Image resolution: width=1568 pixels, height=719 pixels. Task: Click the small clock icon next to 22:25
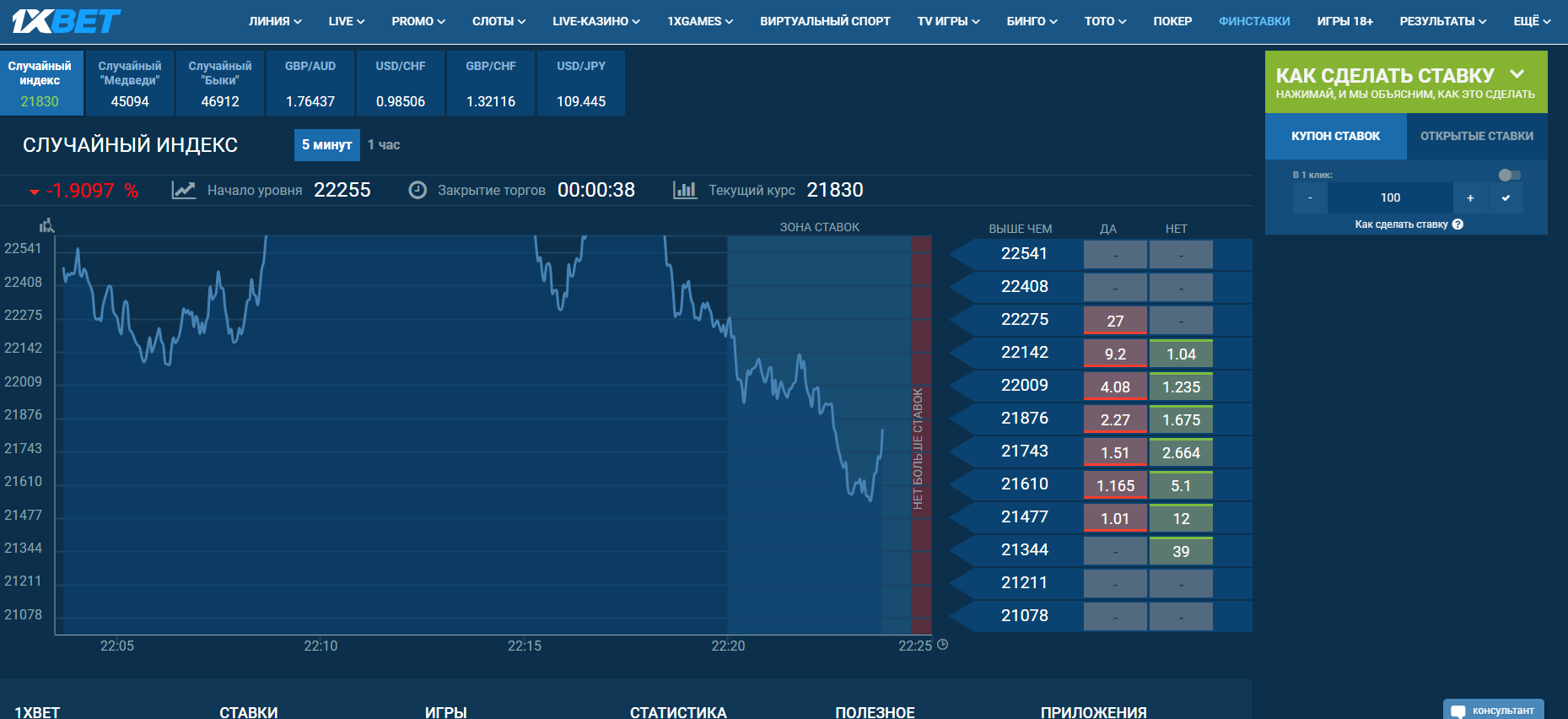click(x=943, y=645)
